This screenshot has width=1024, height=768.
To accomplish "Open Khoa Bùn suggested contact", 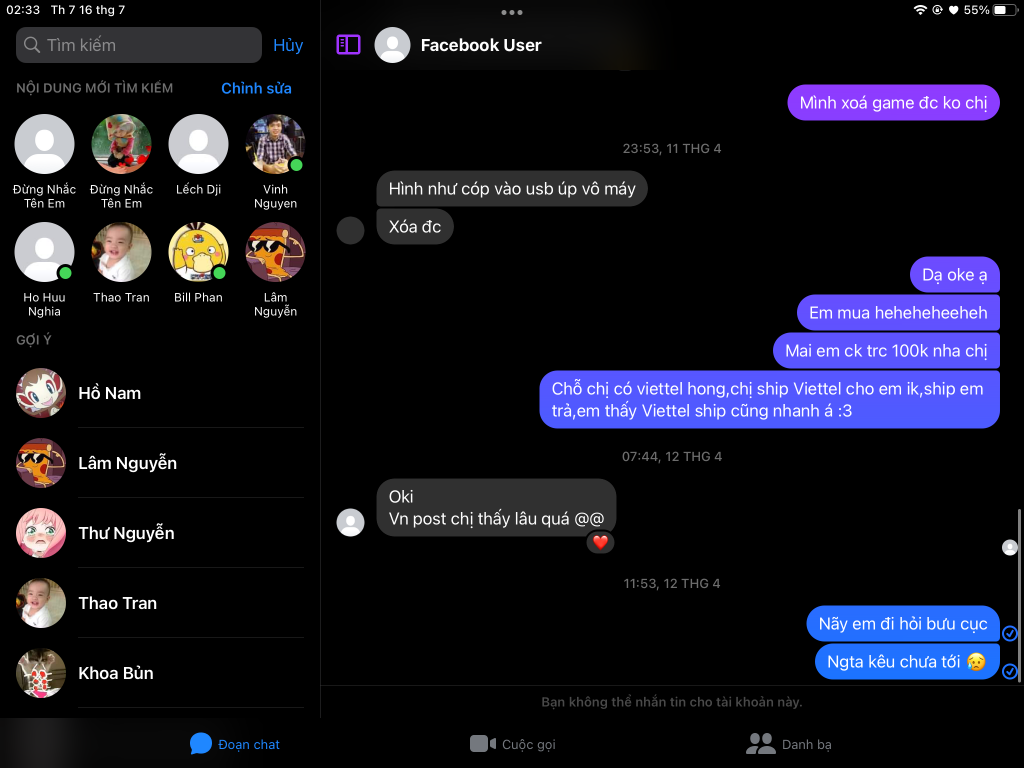I will pyautogui.click(x=160, y=673).
